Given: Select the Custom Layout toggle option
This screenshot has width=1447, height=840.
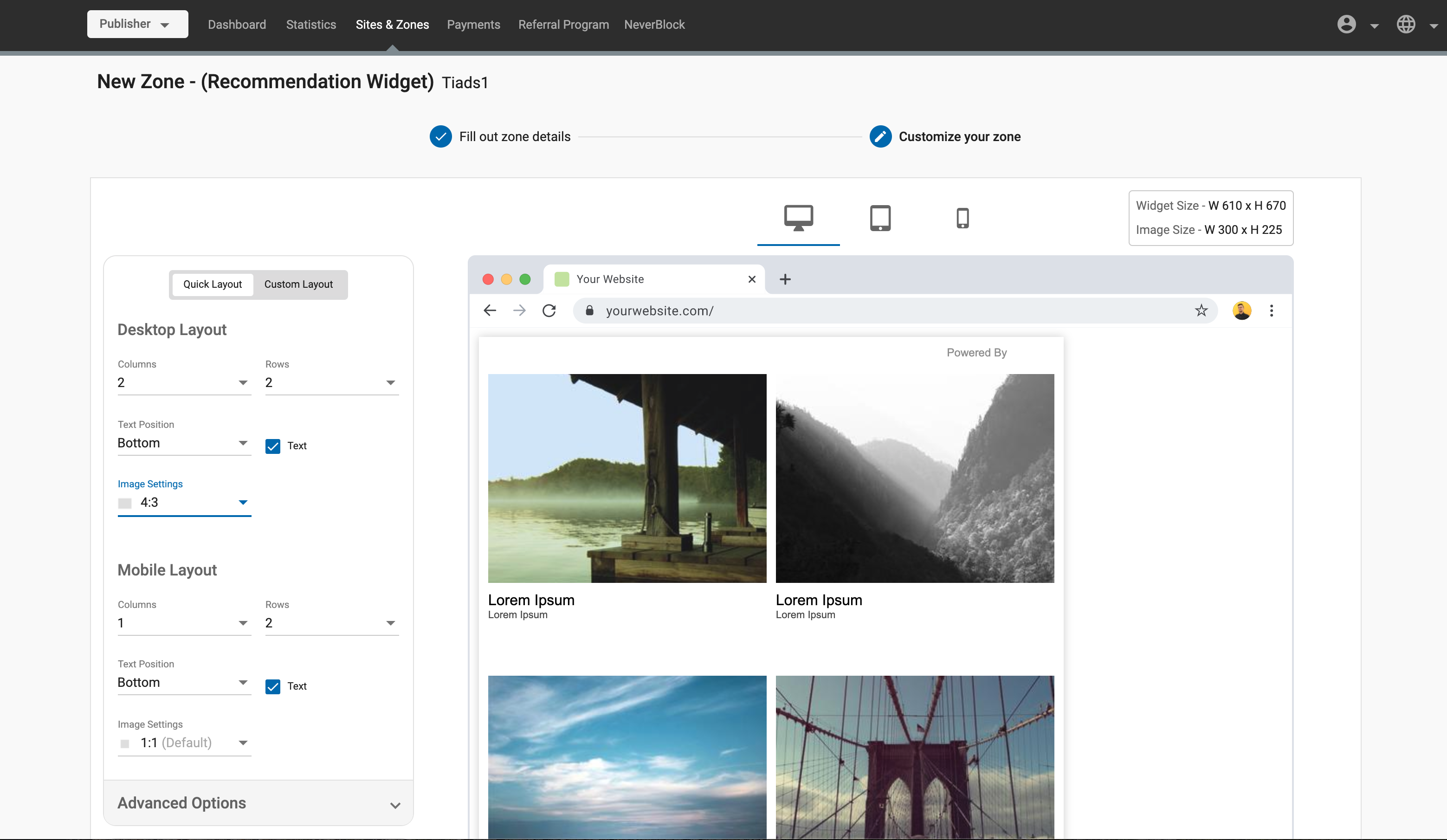Looking at the screenshot, I should [x=298, y=284].
